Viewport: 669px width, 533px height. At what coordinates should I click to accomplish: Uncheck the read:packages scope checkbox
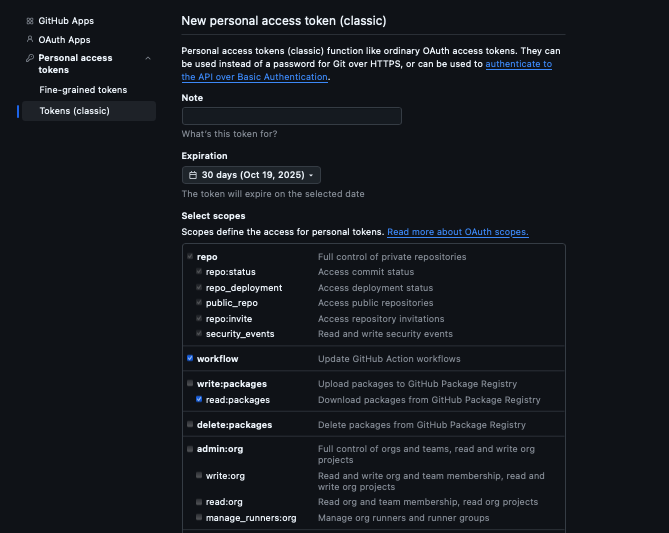[x=198, y=400]
